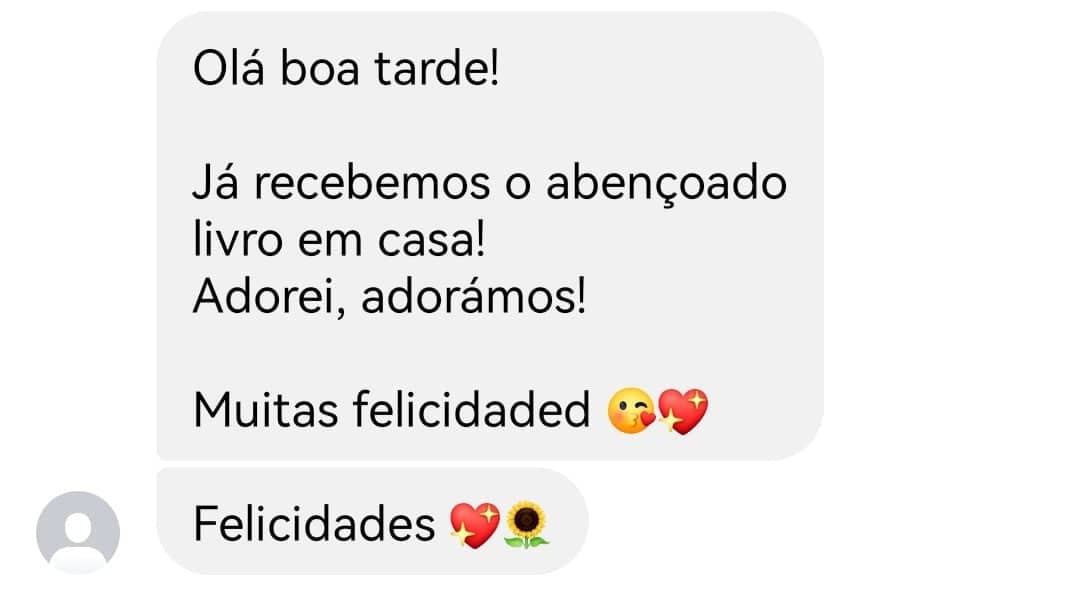This screenshot has height=611, width=1080.
Task: Select the 'Felicidades' message bubble text
Action: (x=314, y=524)
